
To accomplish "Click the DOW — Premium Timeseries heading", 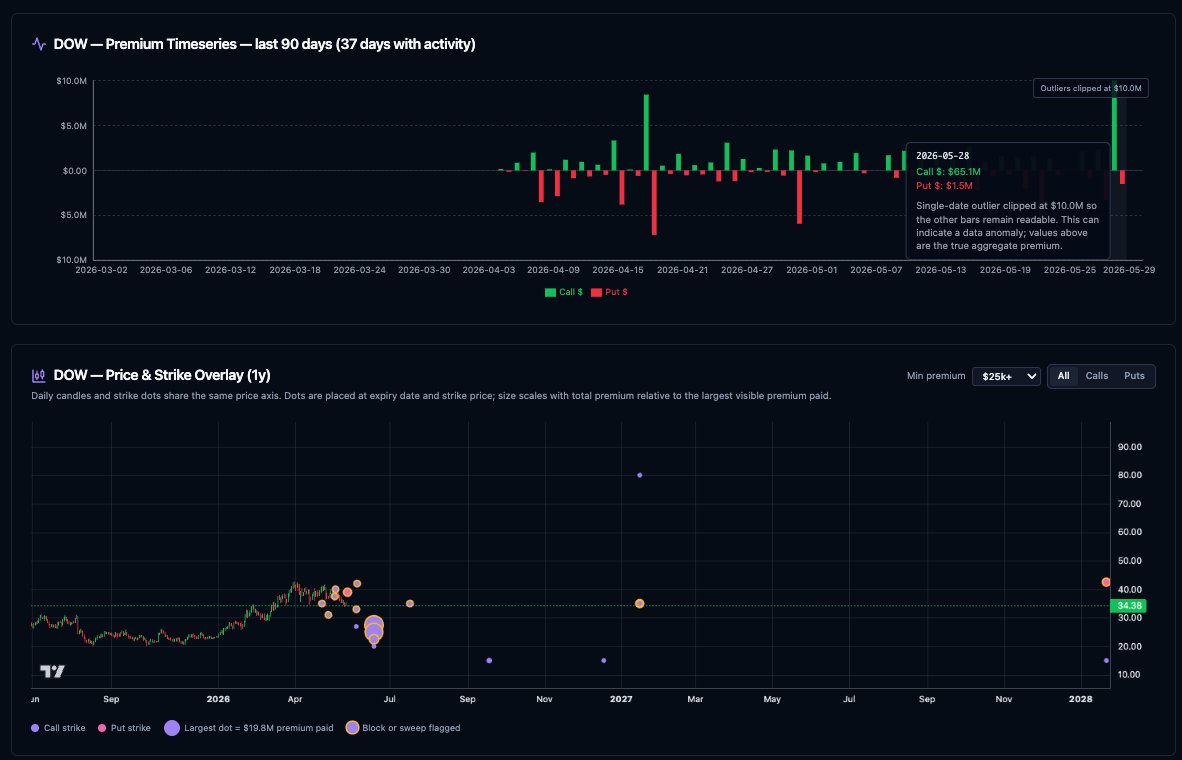I will 265,44.
